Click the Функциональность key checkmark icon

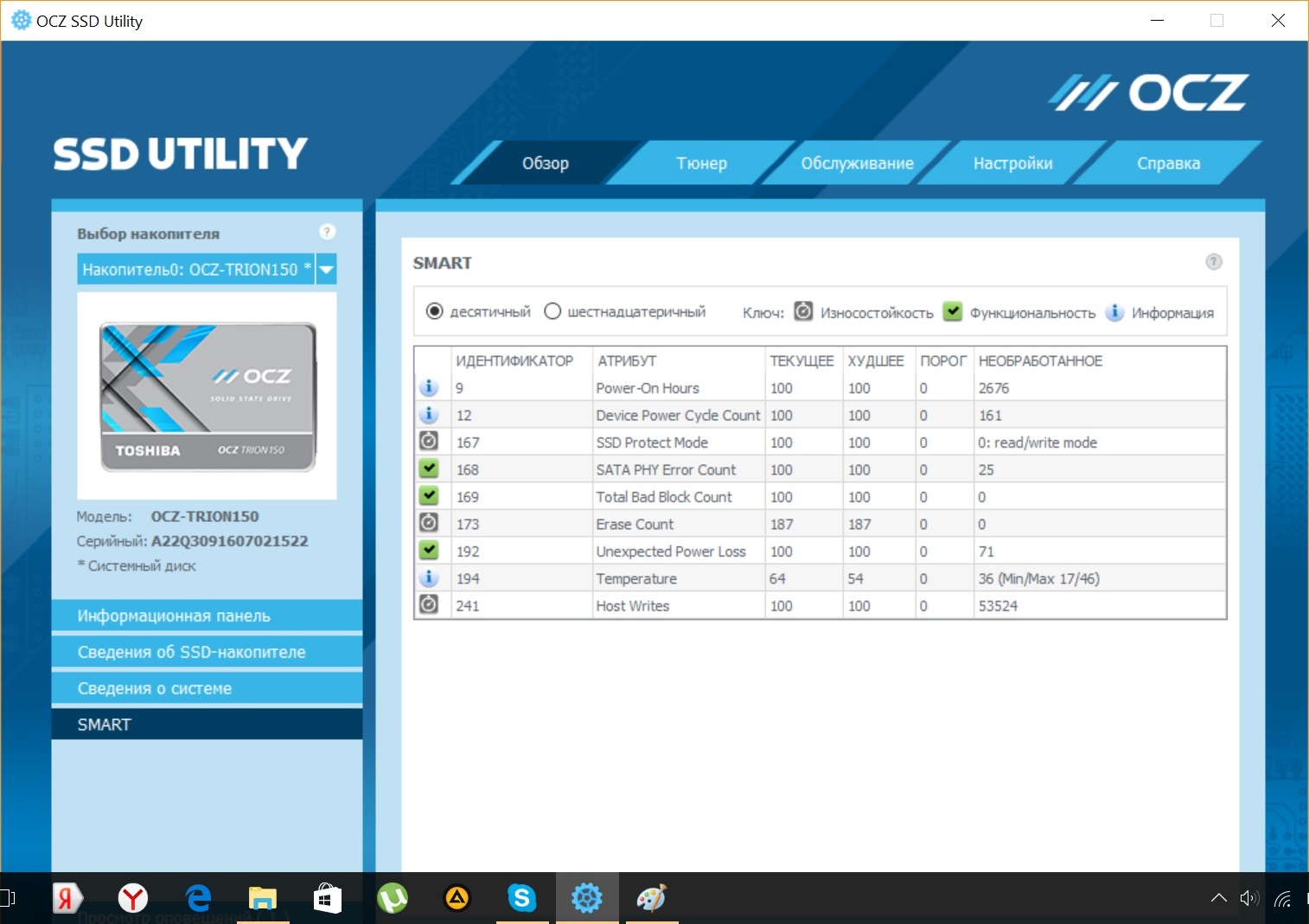point(952,311)
